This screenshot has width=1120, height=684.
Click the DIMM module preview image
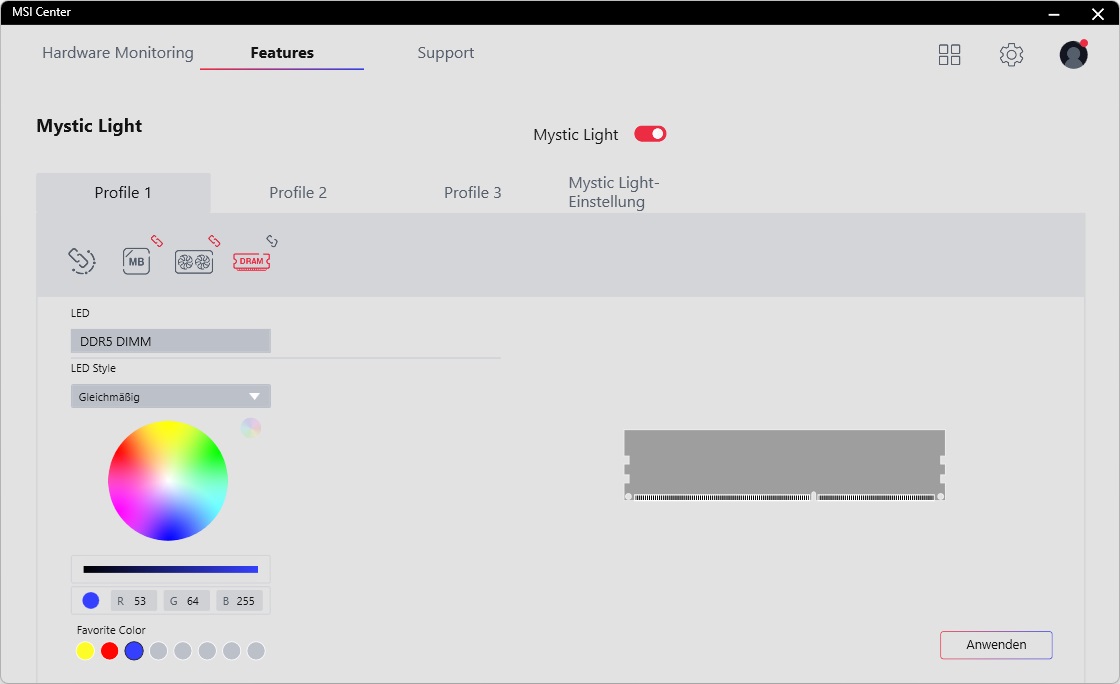tap(784, 465)
